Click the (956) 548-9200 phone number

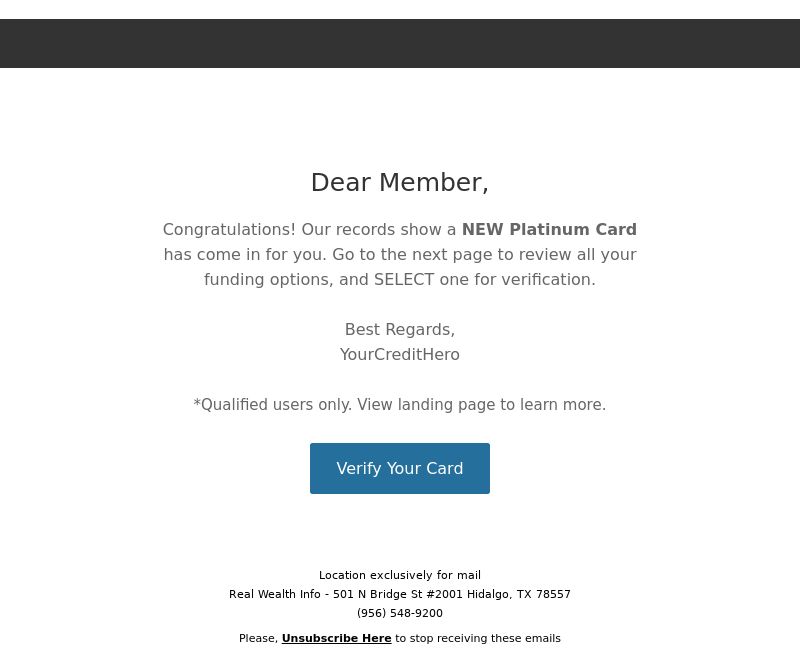(400, 613)
